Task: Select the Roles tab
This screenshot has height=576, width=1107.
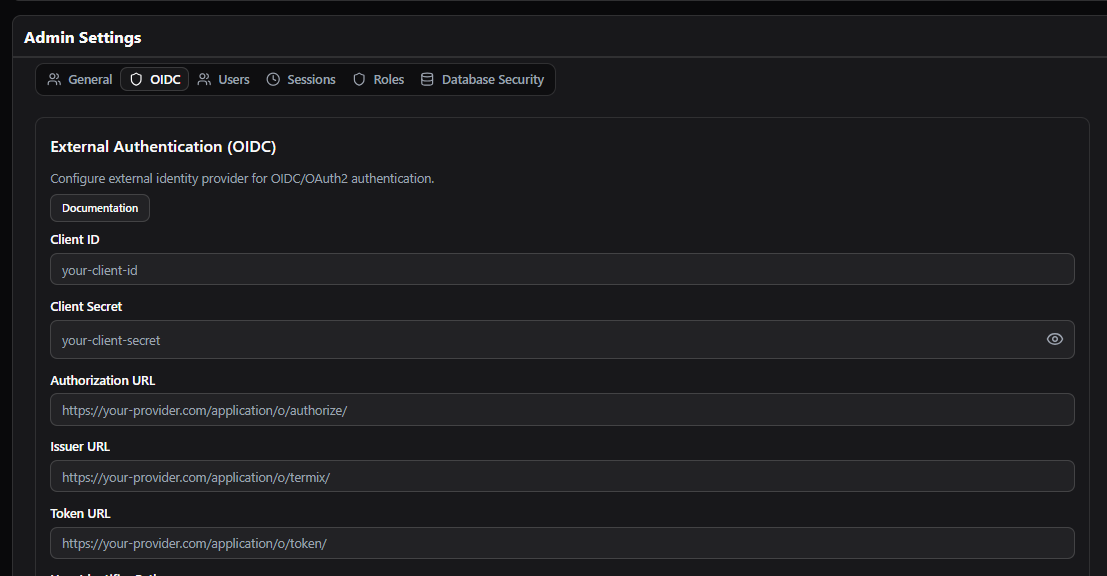Action: pyautogui.click(x=389, y=79)
